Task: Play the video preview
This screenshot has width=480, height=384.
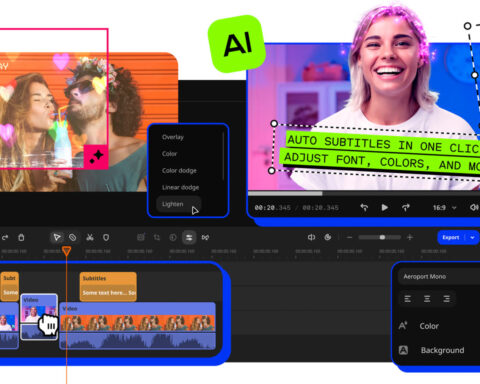Action: click(x=384, y=207)
